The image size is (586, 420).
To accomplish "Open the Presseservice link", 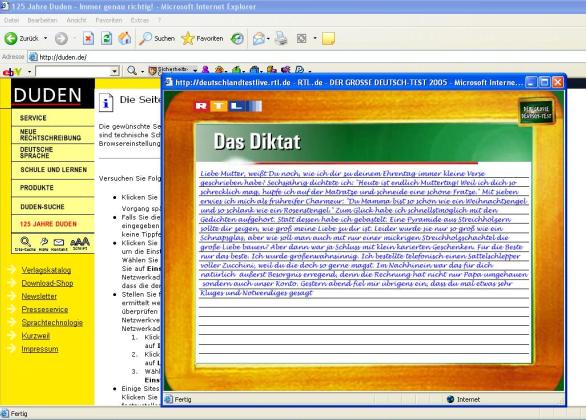I will (x=44, y=309).
